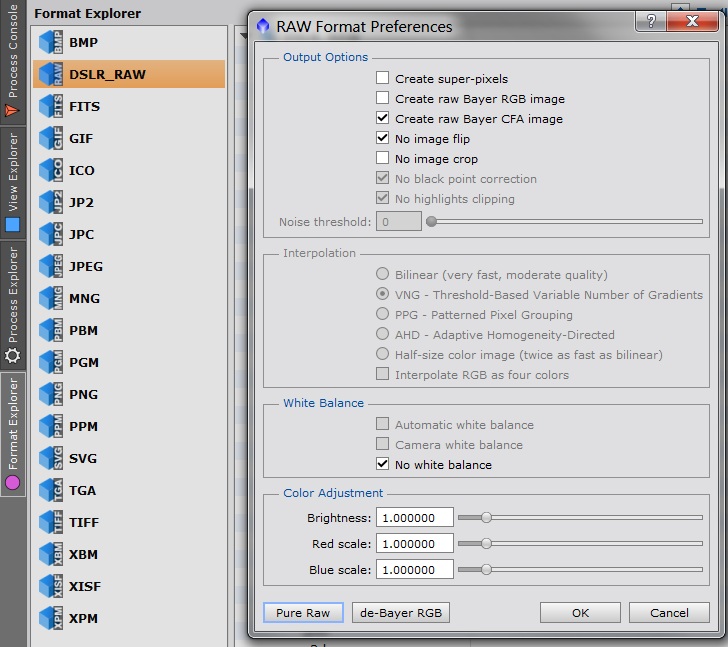
Task: Toggle No highlights clipping checkbox
Action: click(382, 198)
